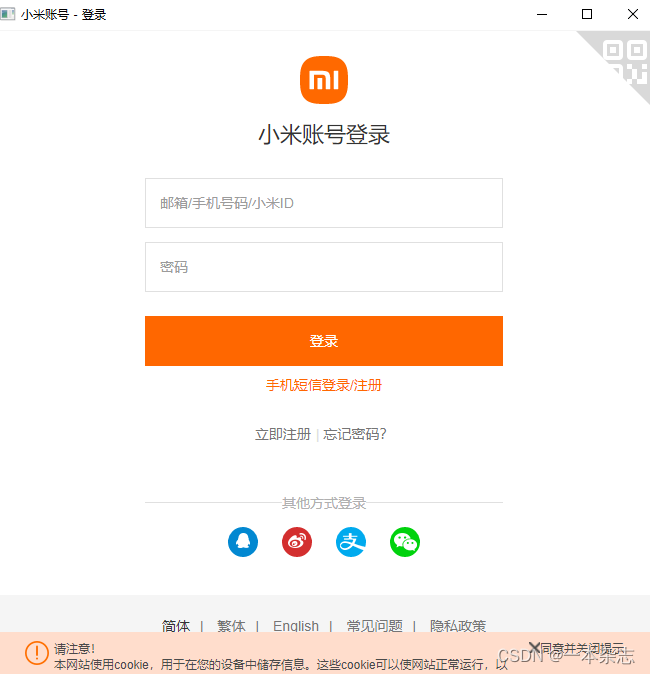Viewport: 650px width, 674px height.
Task: Open 立即注册 registration link
Action: tap(283, 434)
